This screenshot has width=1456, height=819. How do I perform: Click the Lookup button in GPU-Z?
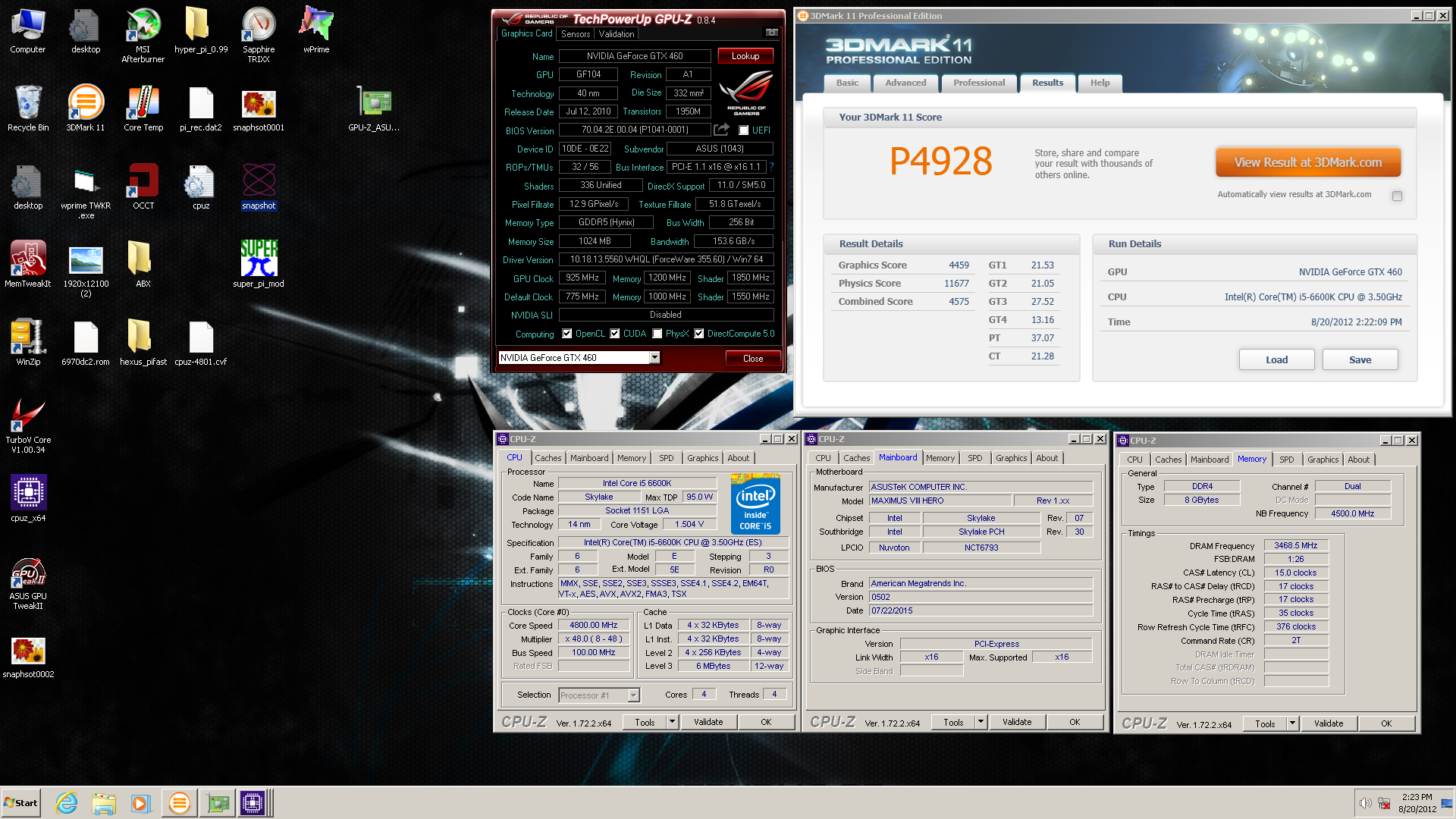click(x=745, y=56)
